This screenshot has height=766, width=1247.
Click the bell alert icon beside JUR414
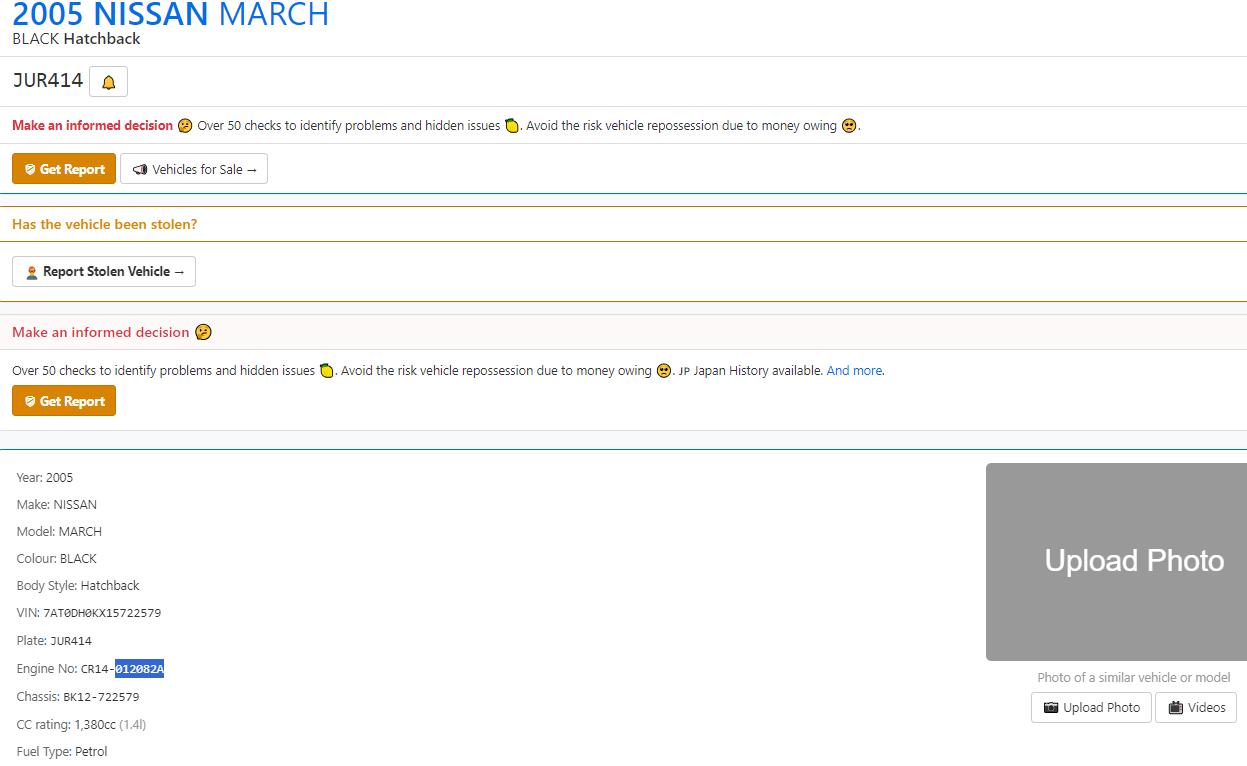coord(108,82)
